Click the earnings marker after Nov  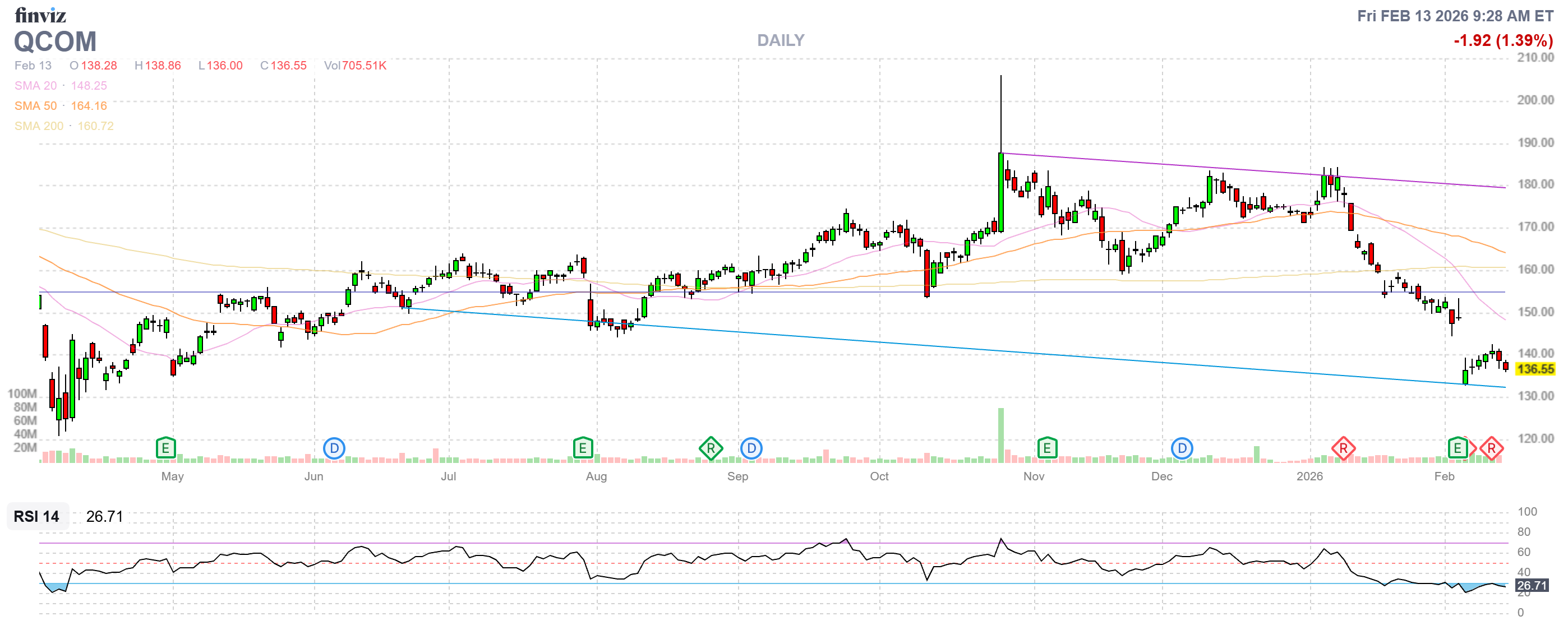pyautogui.click(x=1046, y=449)
